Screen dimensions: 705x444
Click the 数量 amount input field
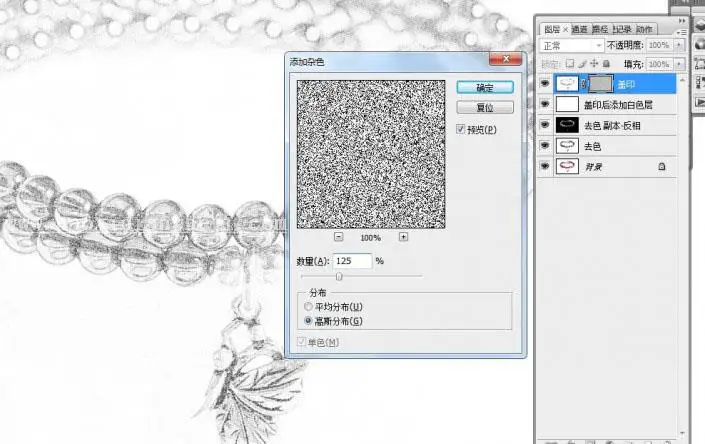pyautogui.click(x=352, y=261)
